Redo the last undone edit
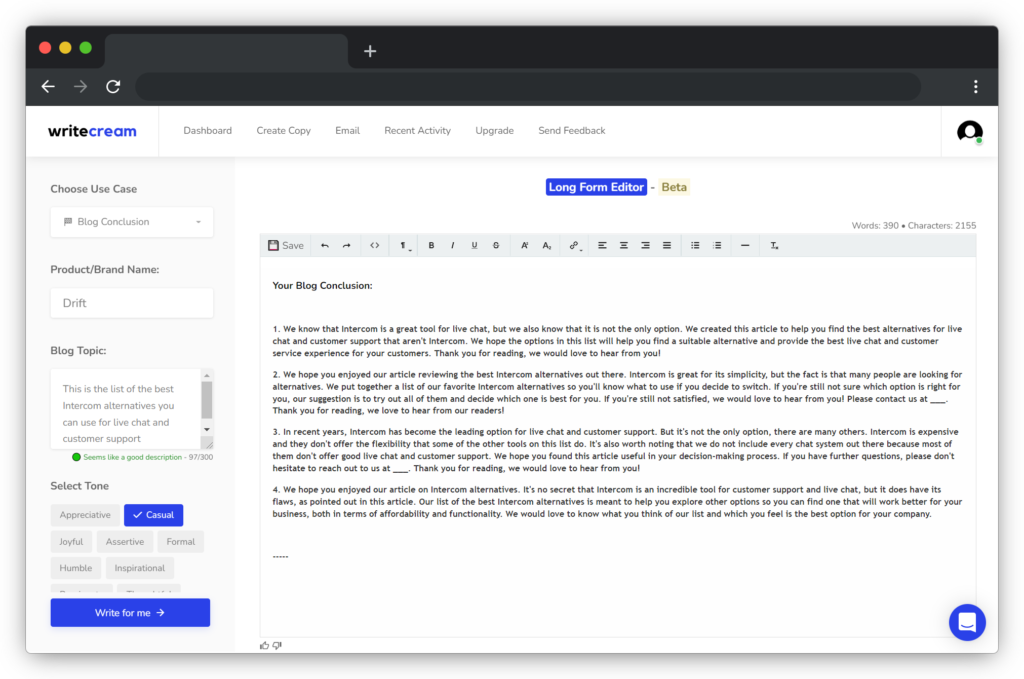Viewport: 1024px width, 679px height. pyautogui.click(x=347, y=245)
